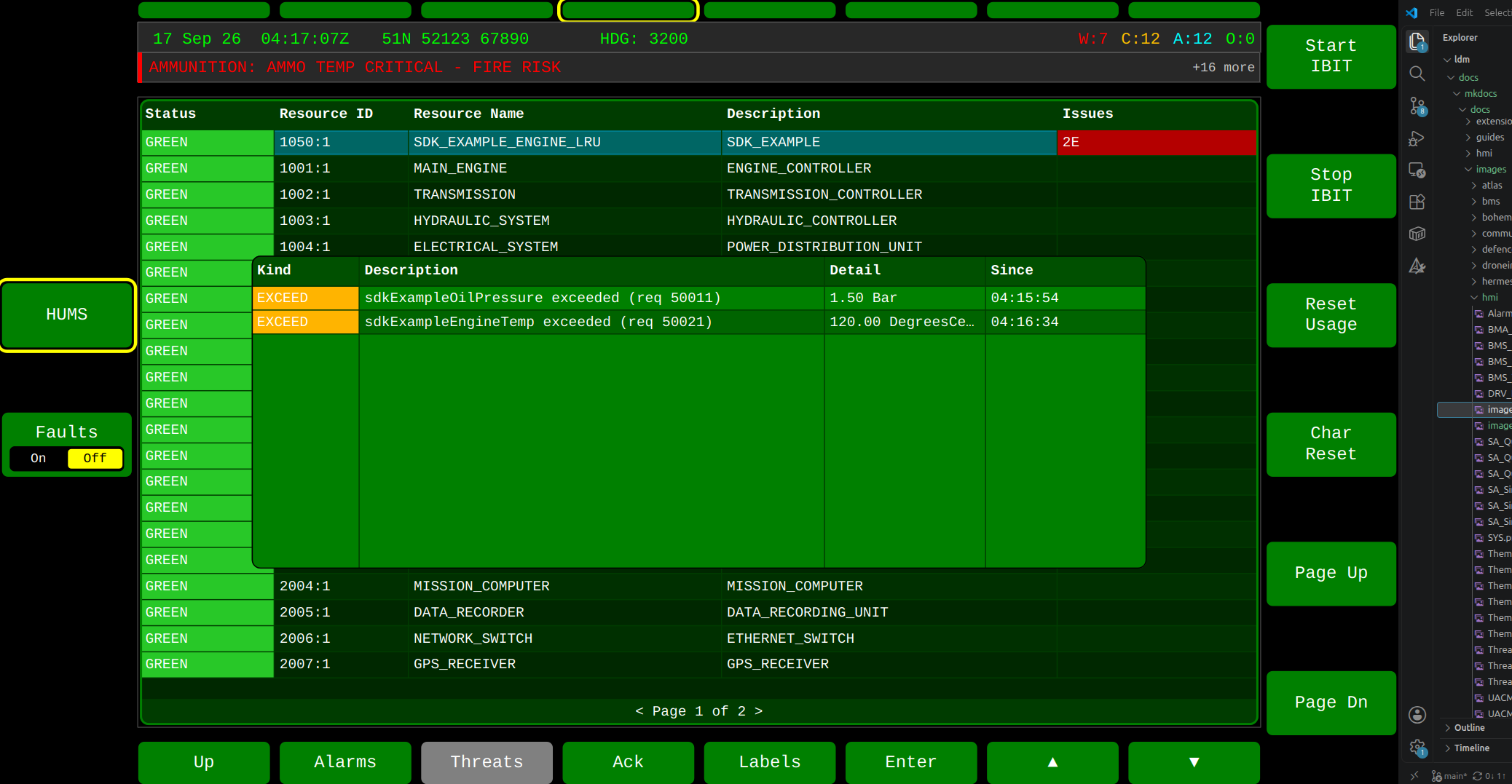This screenshot has height=784, width=1512.
Task: Open Manage gear icon in VS Code
Action: point(1417,748)
